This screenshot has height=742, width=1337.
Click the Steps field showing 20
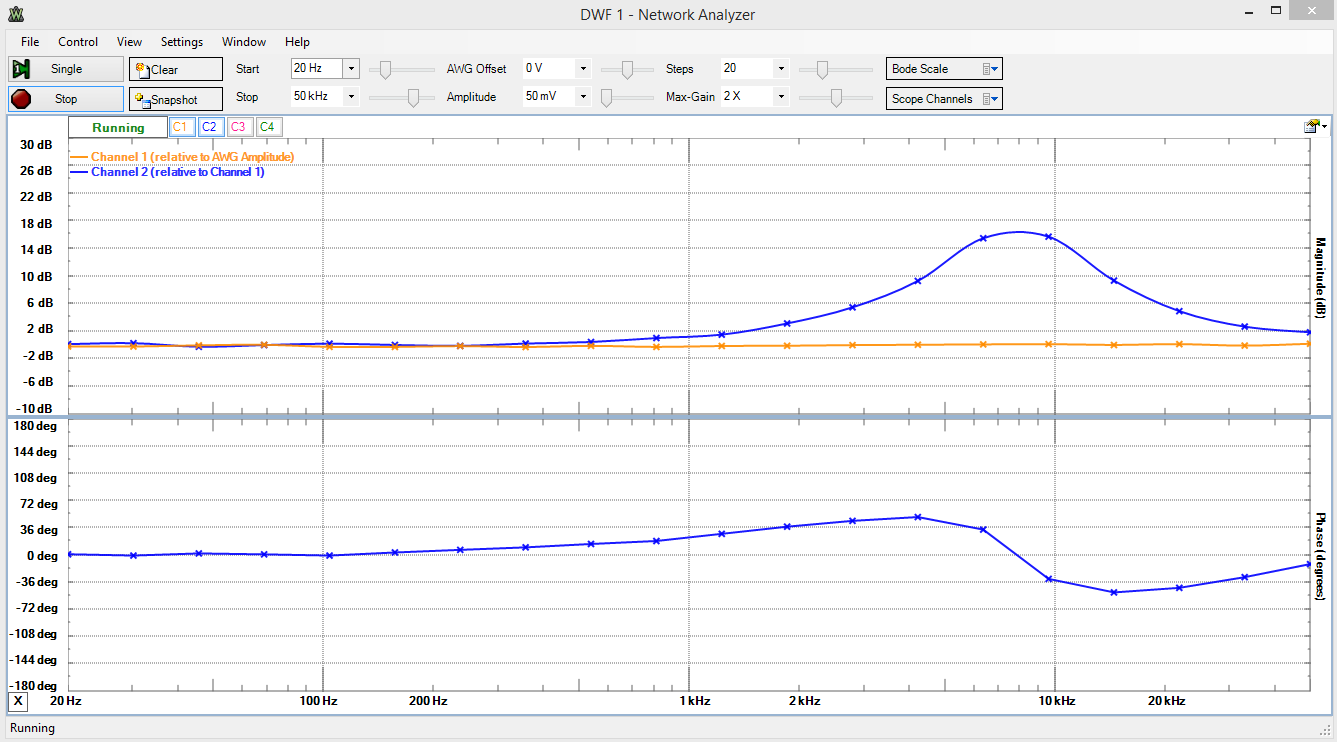(746, 69)
